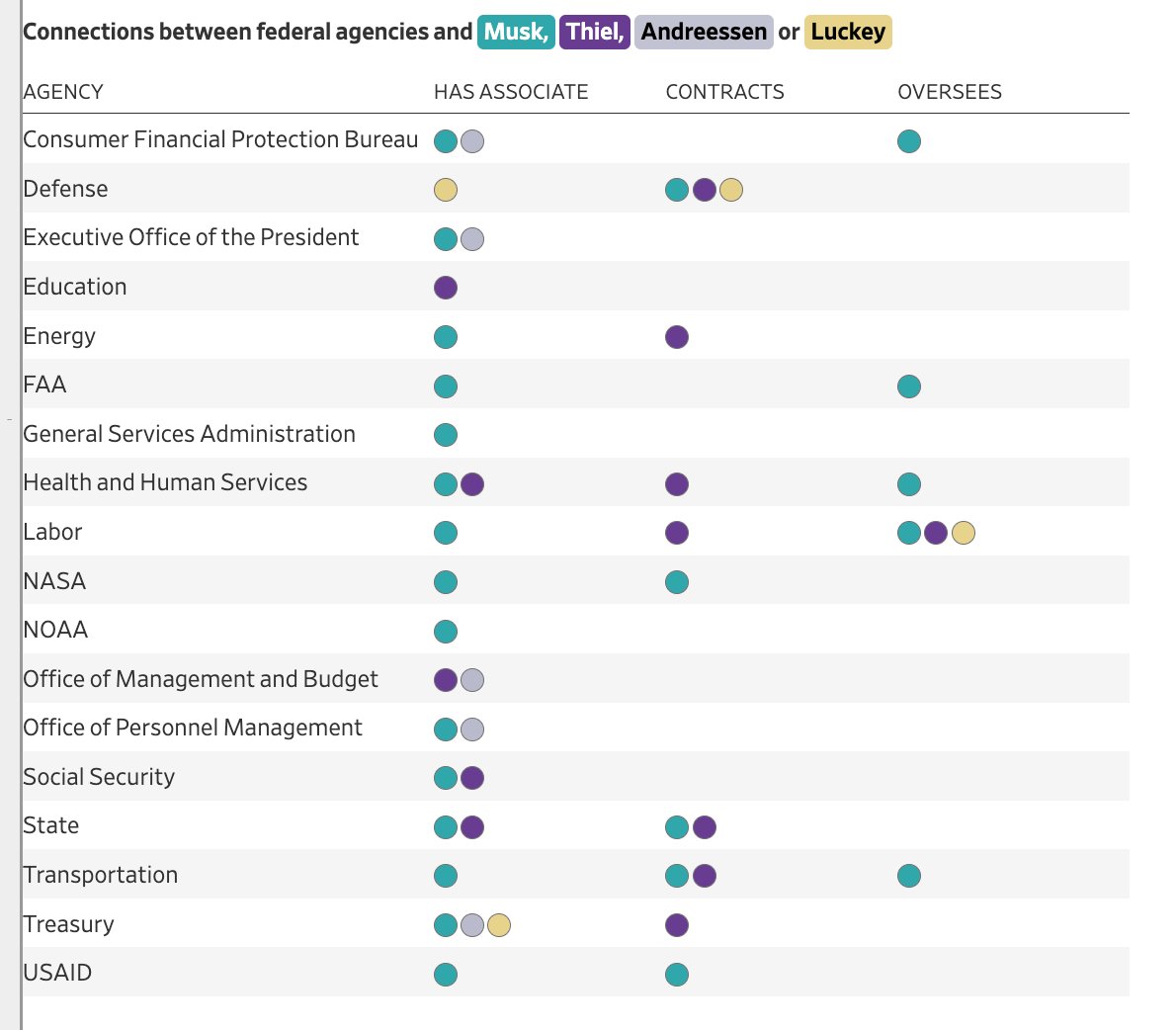Click Office of Management and Budget label

click(201, 679)
